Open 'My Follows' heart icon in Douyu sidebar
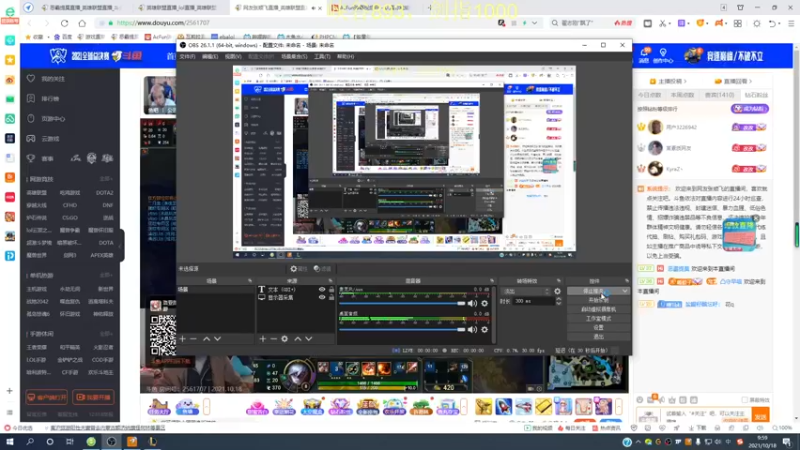 point(31,79)
